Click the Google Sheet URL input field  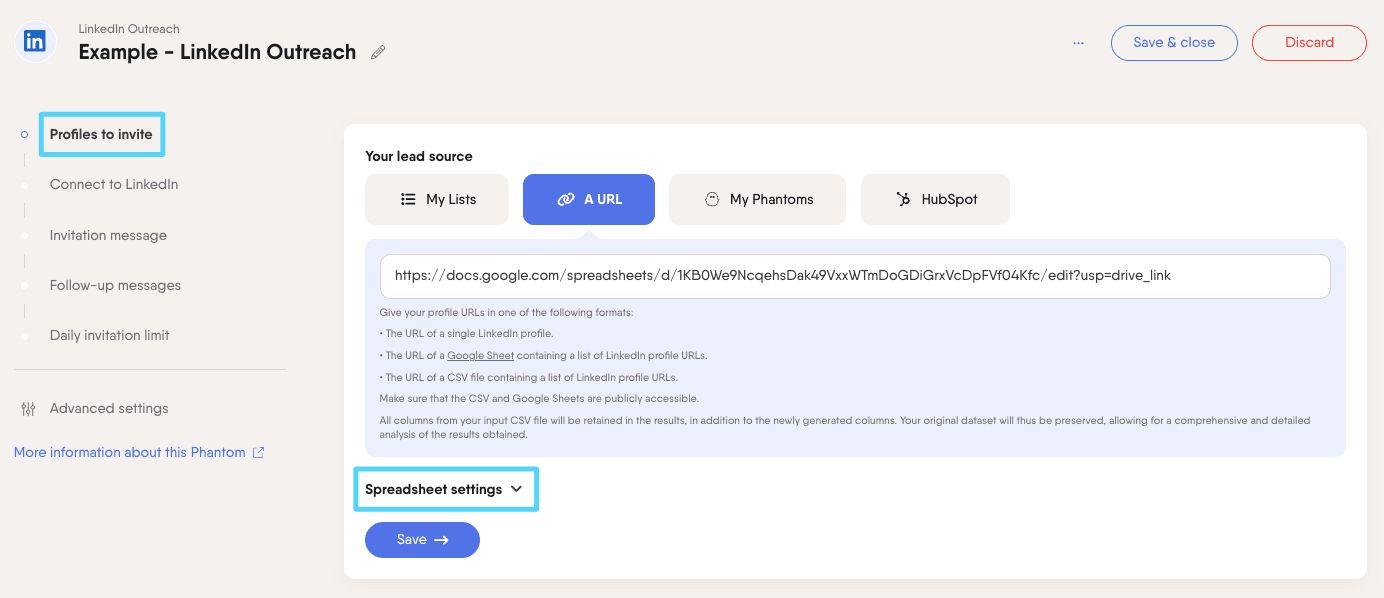coord(854,276)
